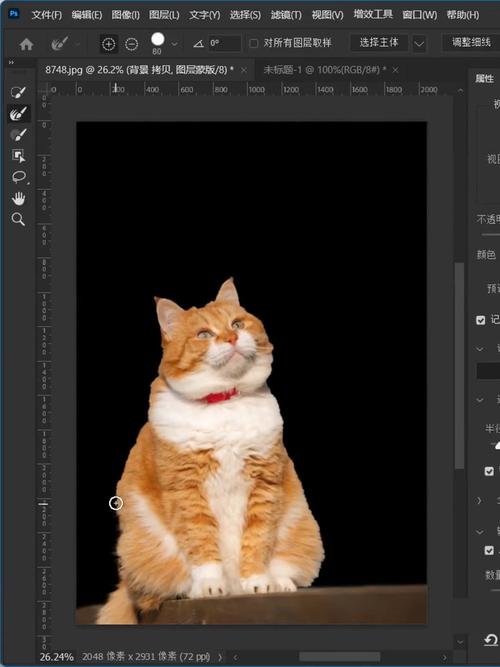Click the radius slider handle
The height and width of the screenshot is (667, 500).
click(497, 446)
